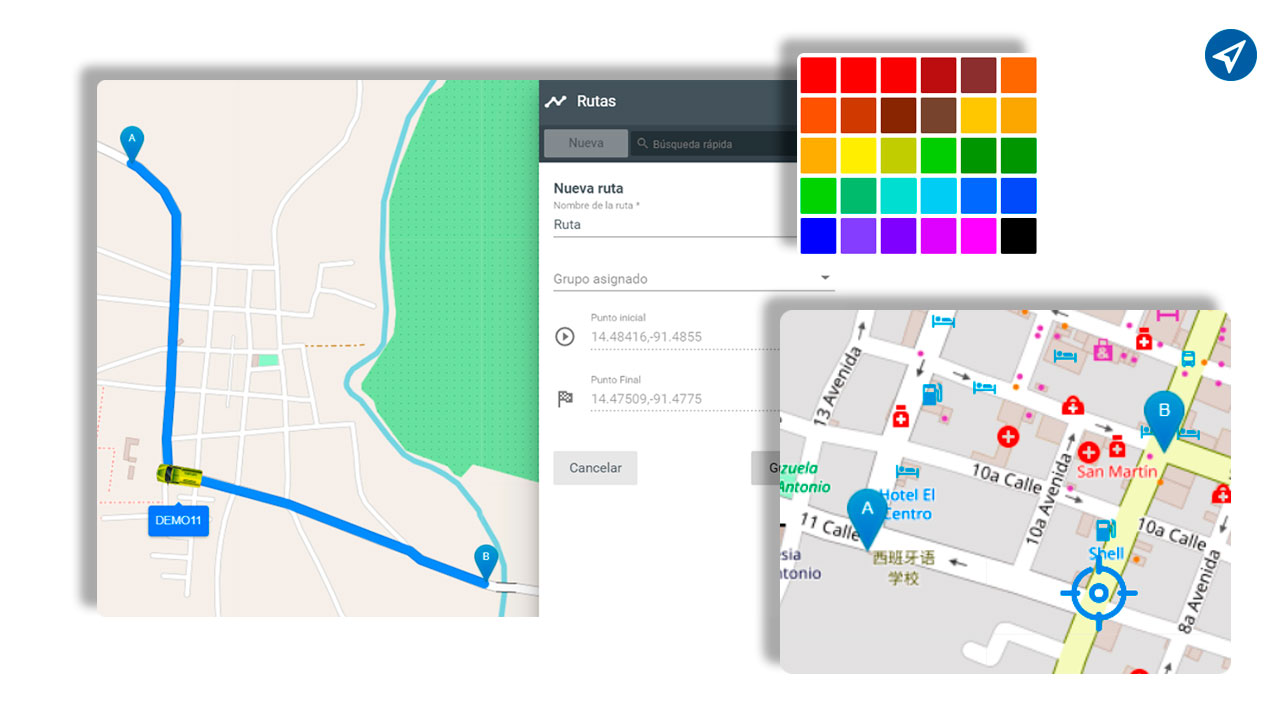Click the Punto inicial play circle icon

click(565, 336)
